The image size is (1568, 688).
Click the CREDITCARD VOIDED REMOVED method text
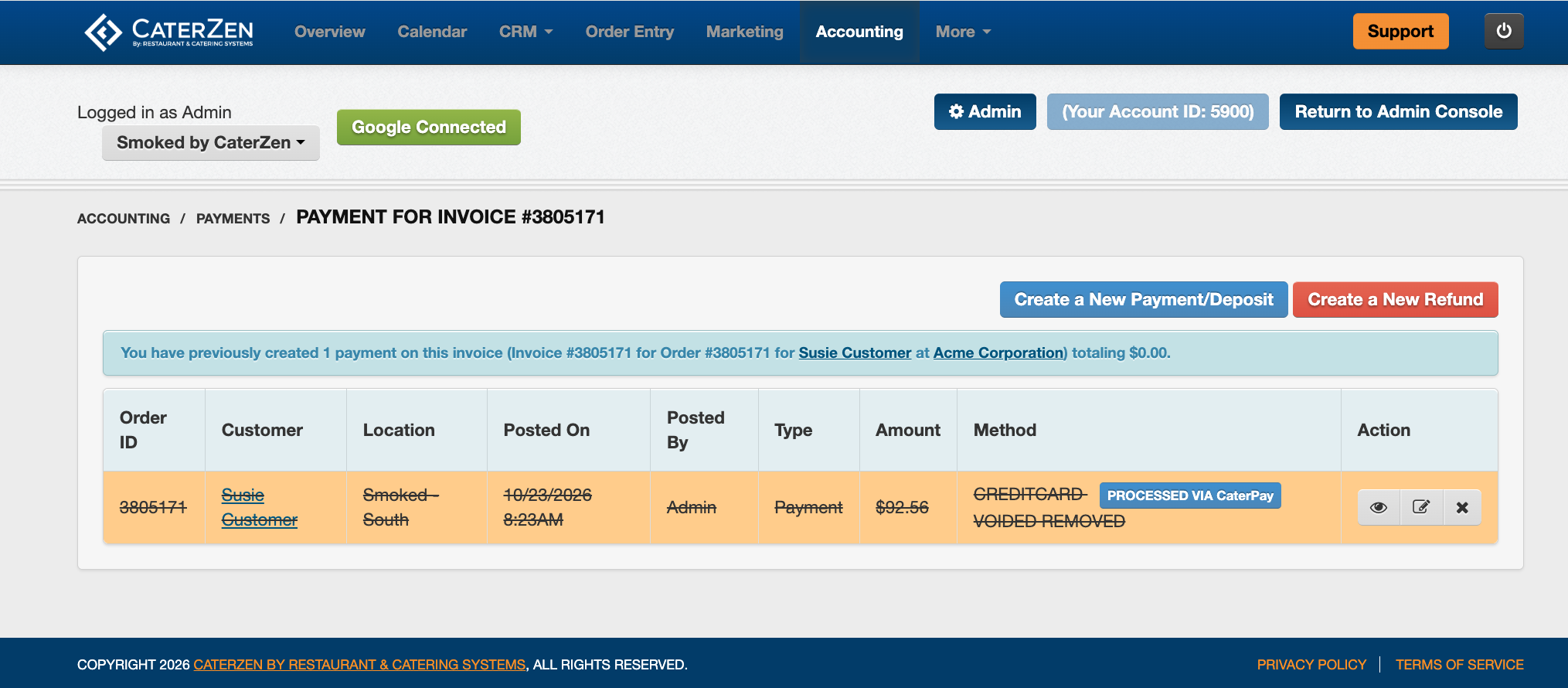click(1049, 508)
